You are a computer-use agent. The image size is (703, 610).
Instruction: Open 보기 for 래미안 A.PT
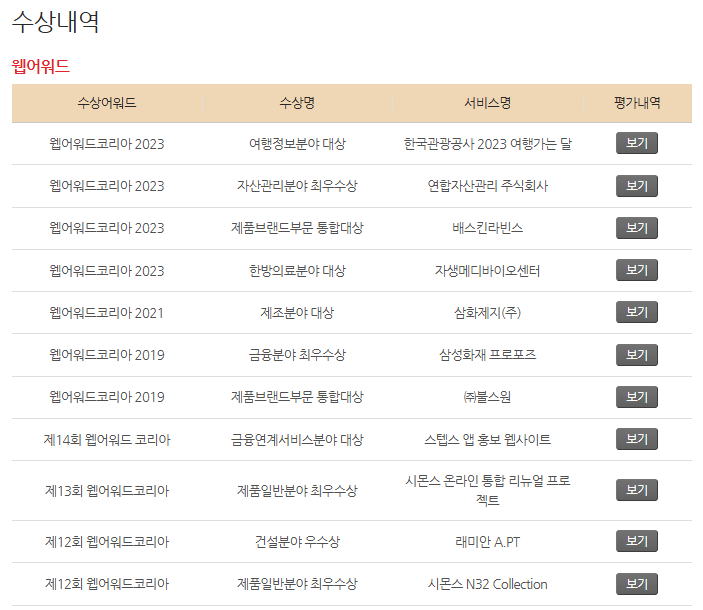tap(637, 541)
